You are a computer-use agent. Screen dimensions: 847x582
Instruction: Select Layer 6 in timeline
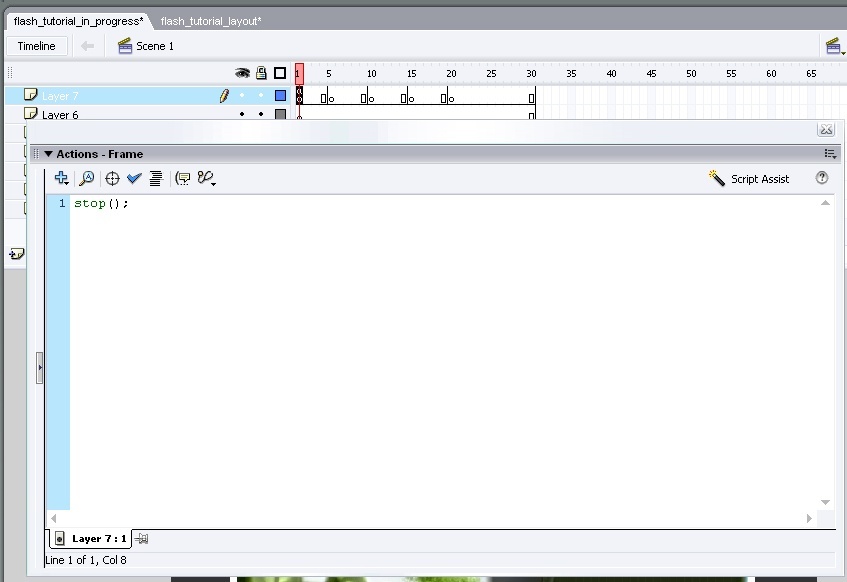(x=60, y=115)
